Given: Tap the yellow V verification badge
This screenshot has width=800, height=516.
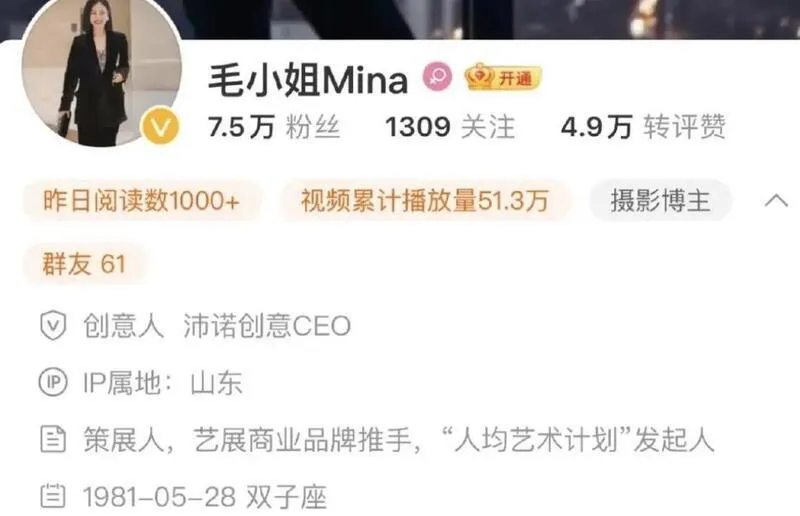Looking at the screenshot, I should [x=160, y=126].
